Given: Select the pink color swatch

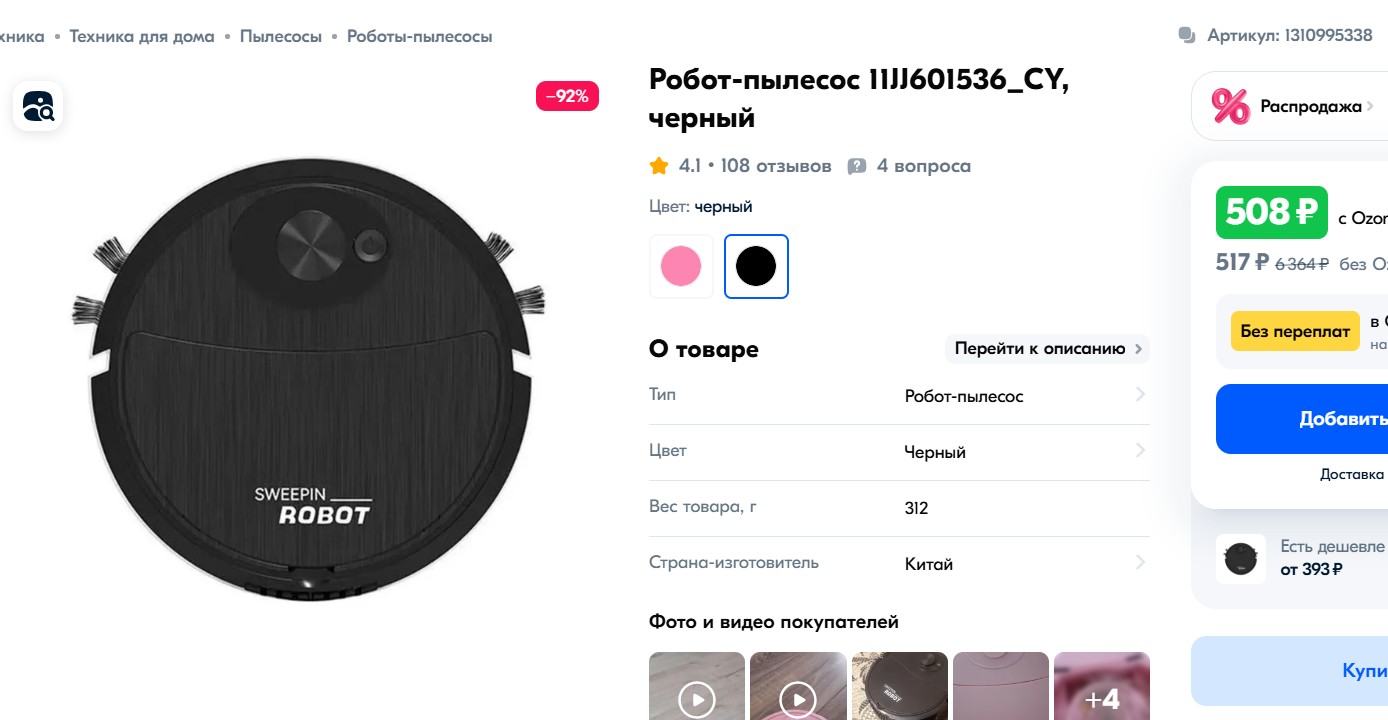Looking at the screenshot, I should 681,266.
